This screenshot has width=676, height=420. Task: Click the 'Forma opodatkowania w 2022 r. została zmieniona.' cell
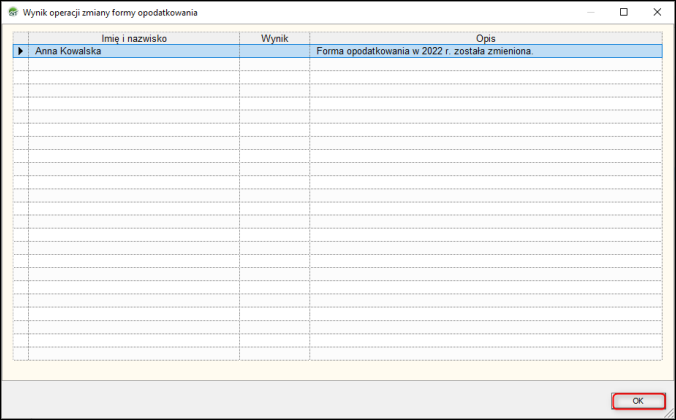coord(486,51)
